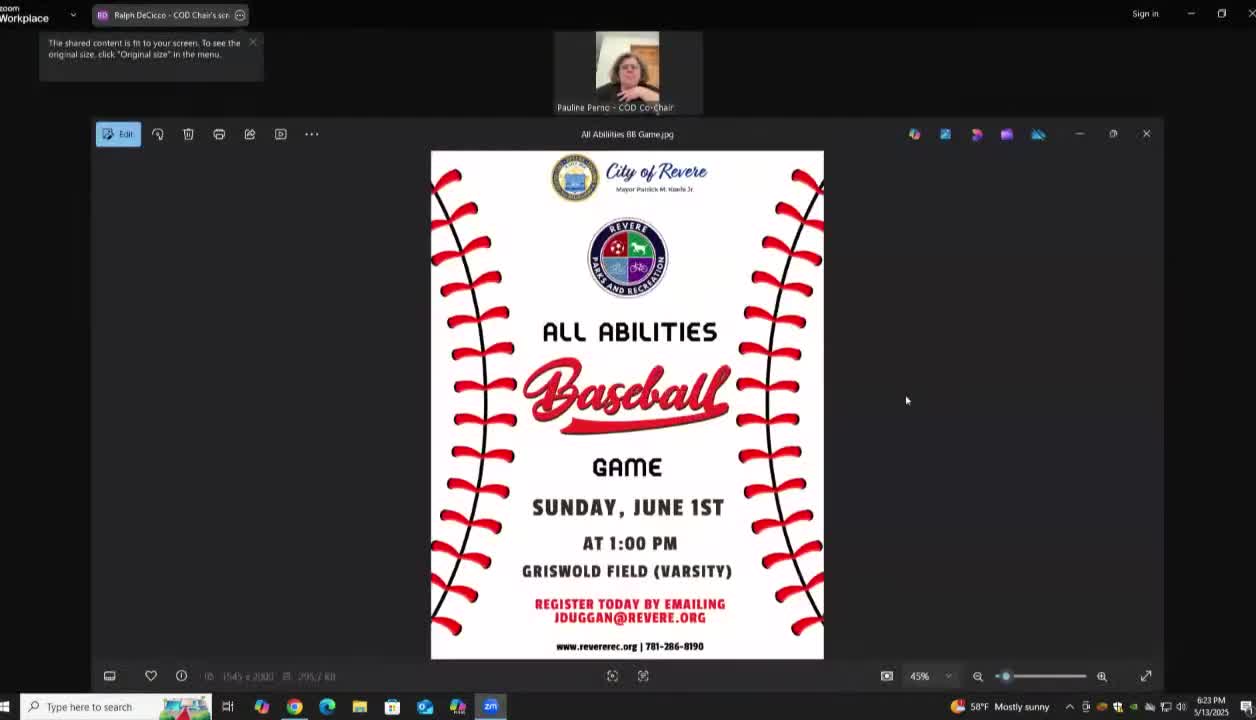Viewport: 1256px width, 720px height.
Task: Open Task View from the taskbar
Action: pyautogui.click(x=228, y=707)
